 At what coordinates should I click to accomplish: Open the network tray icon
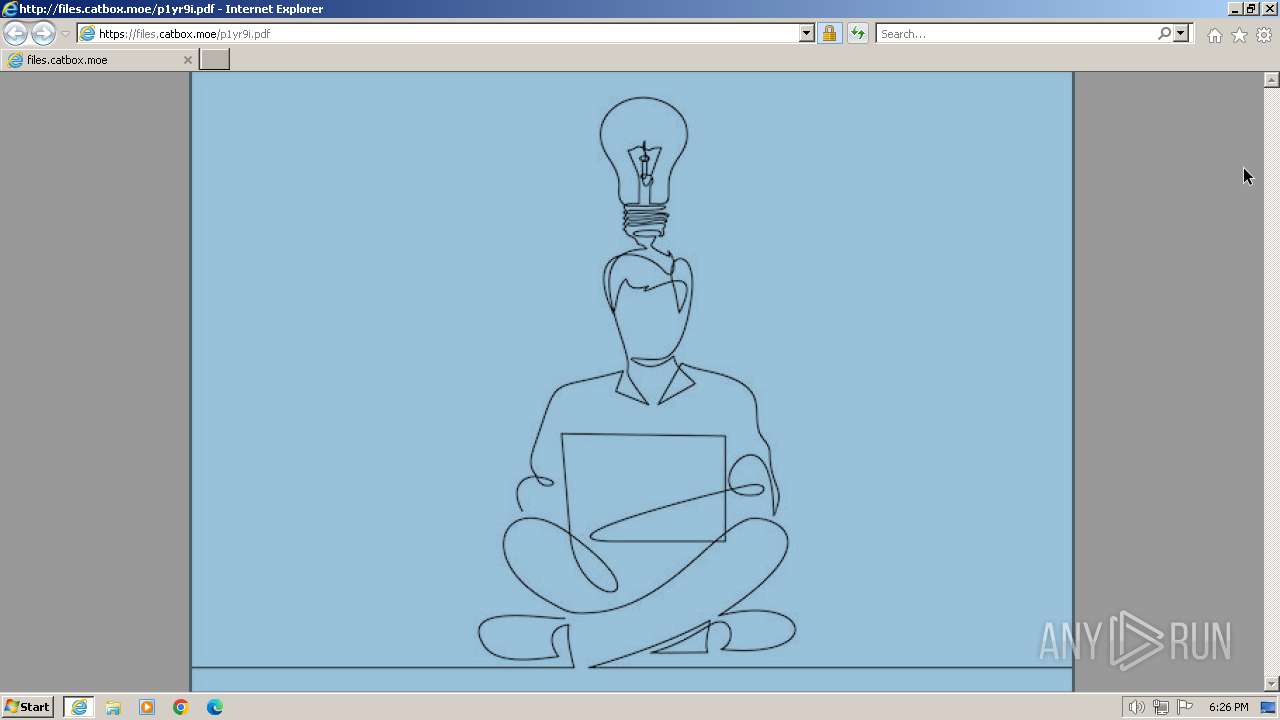1160,707
